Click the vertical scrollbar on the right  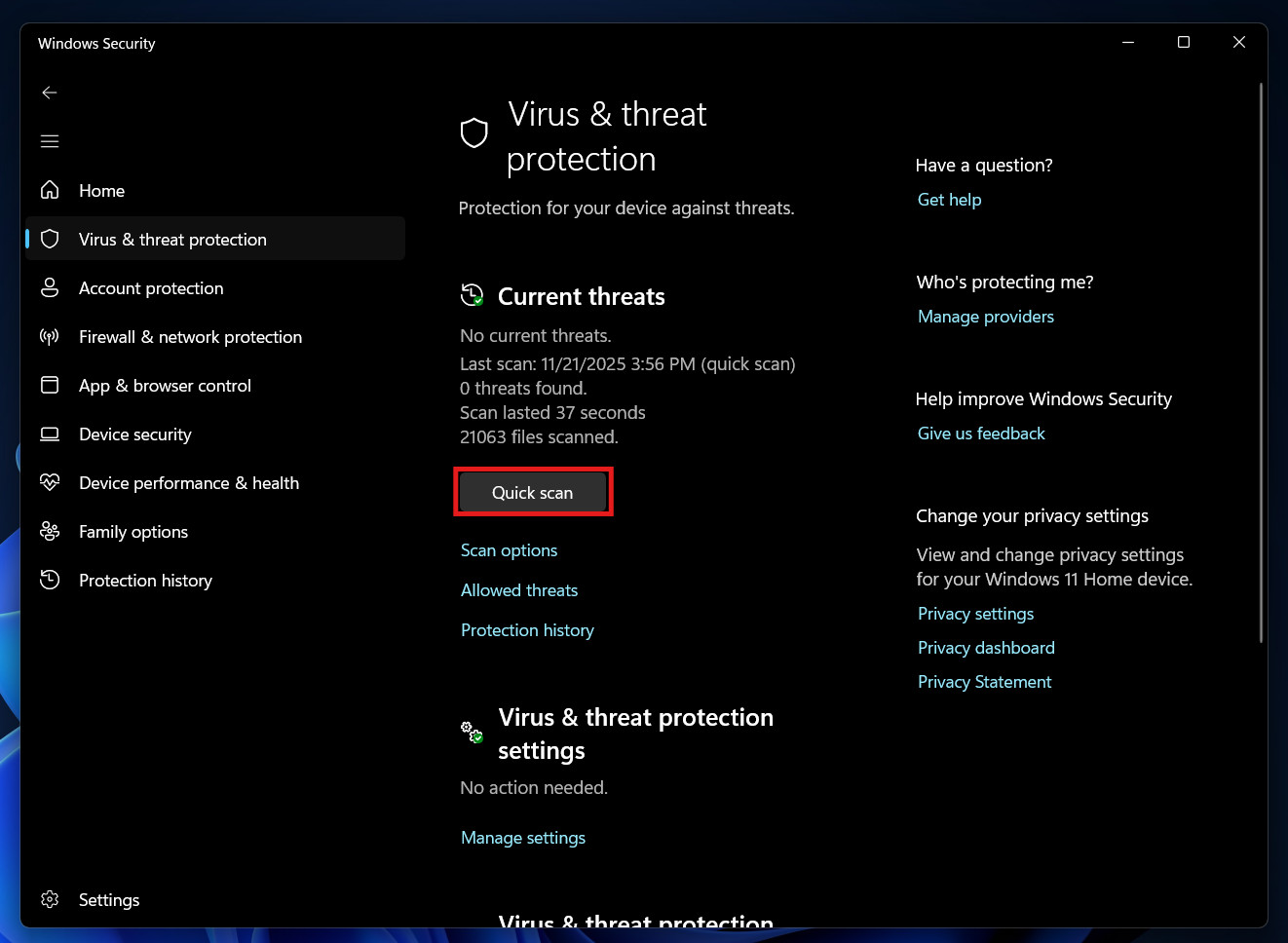[1261, 362]
